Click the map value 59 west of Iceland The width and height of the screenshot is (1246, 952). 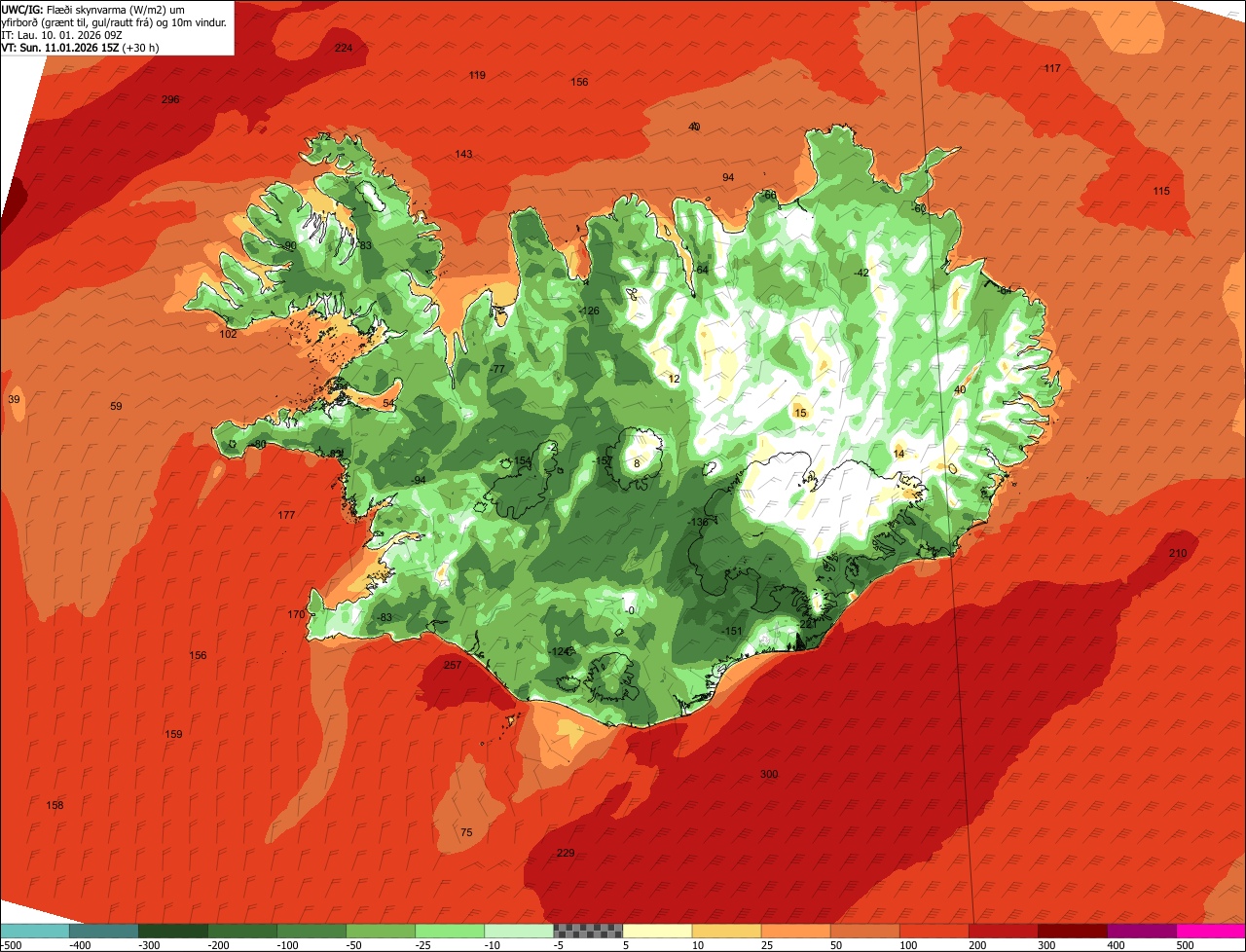coord(116,406)
